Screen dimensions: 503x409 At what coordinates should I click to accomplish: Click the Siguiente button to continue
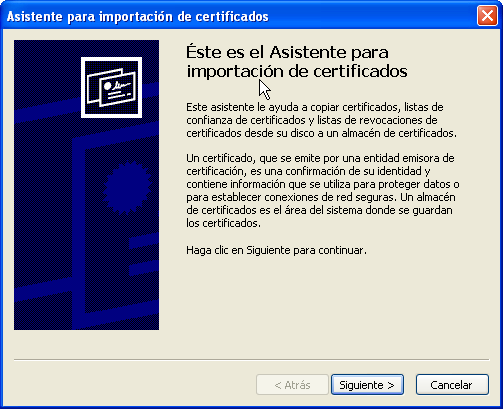click(367, 385)
